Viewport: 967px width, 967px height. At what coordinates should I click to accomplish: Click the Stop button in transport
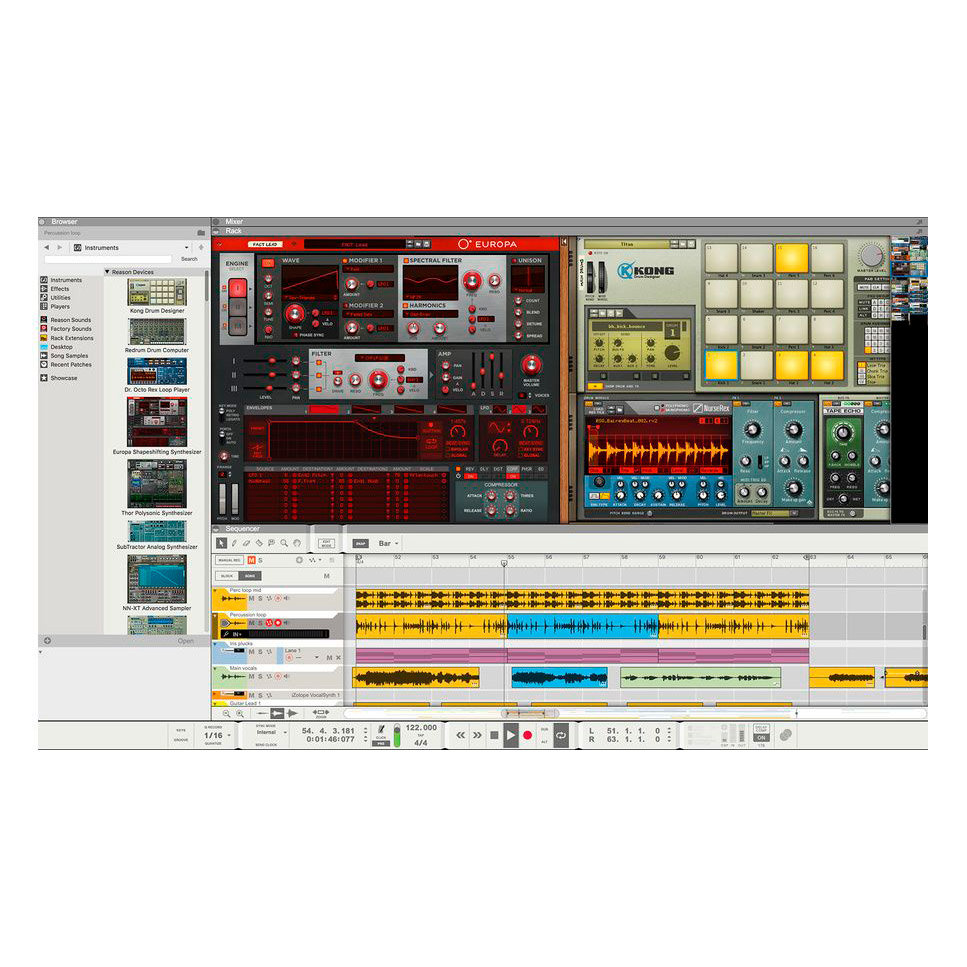tap(494, 735)
